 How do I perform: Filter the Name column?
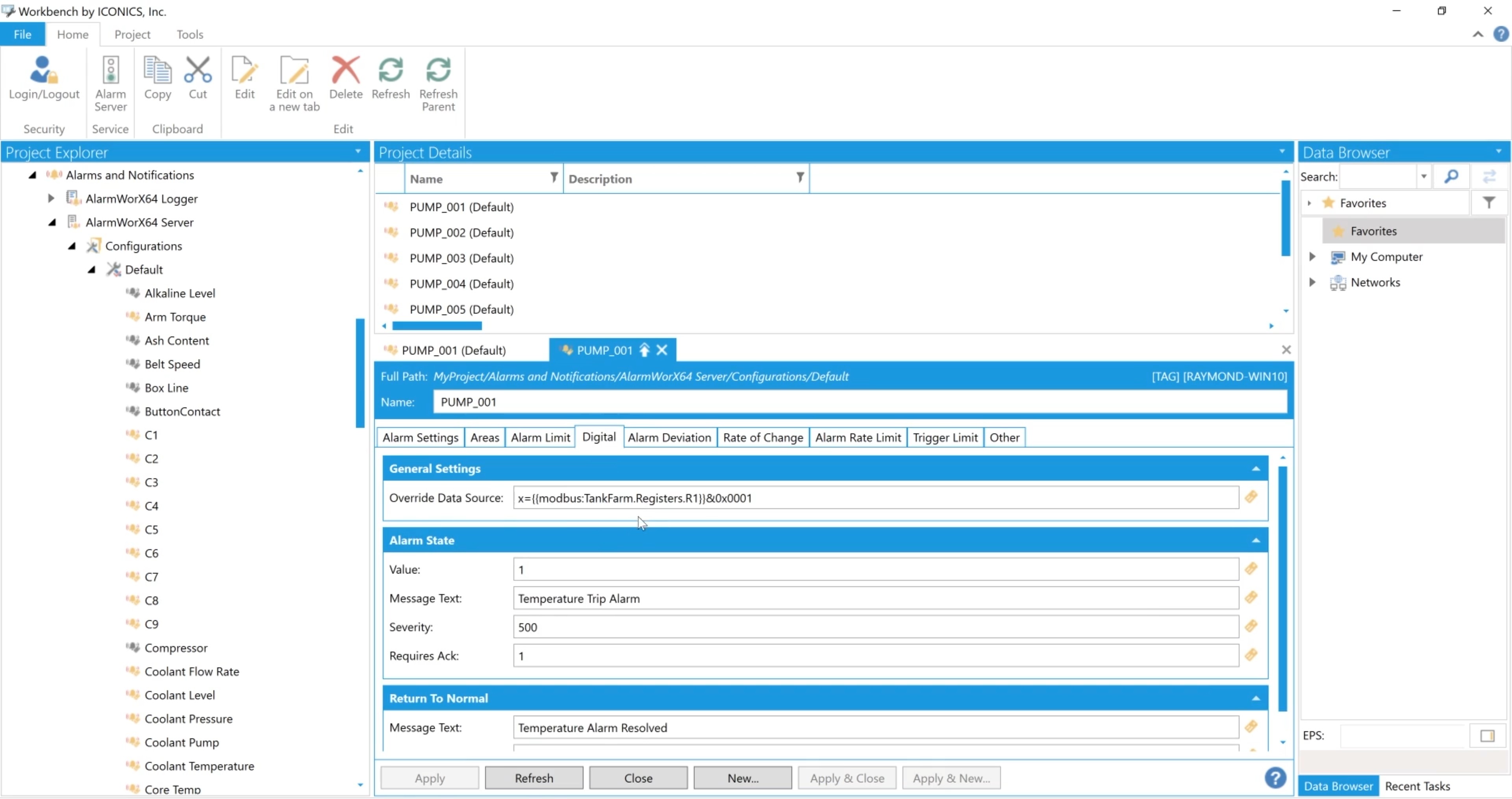(x=554, y=177)
